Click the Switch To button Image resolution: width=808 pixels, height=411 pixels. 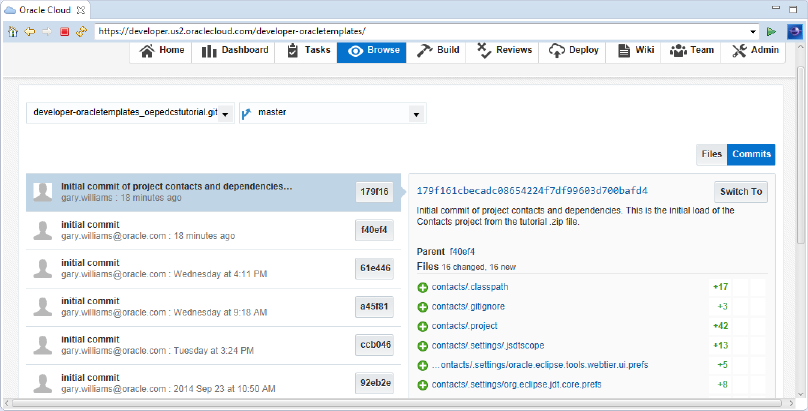(x=740, y=192)
